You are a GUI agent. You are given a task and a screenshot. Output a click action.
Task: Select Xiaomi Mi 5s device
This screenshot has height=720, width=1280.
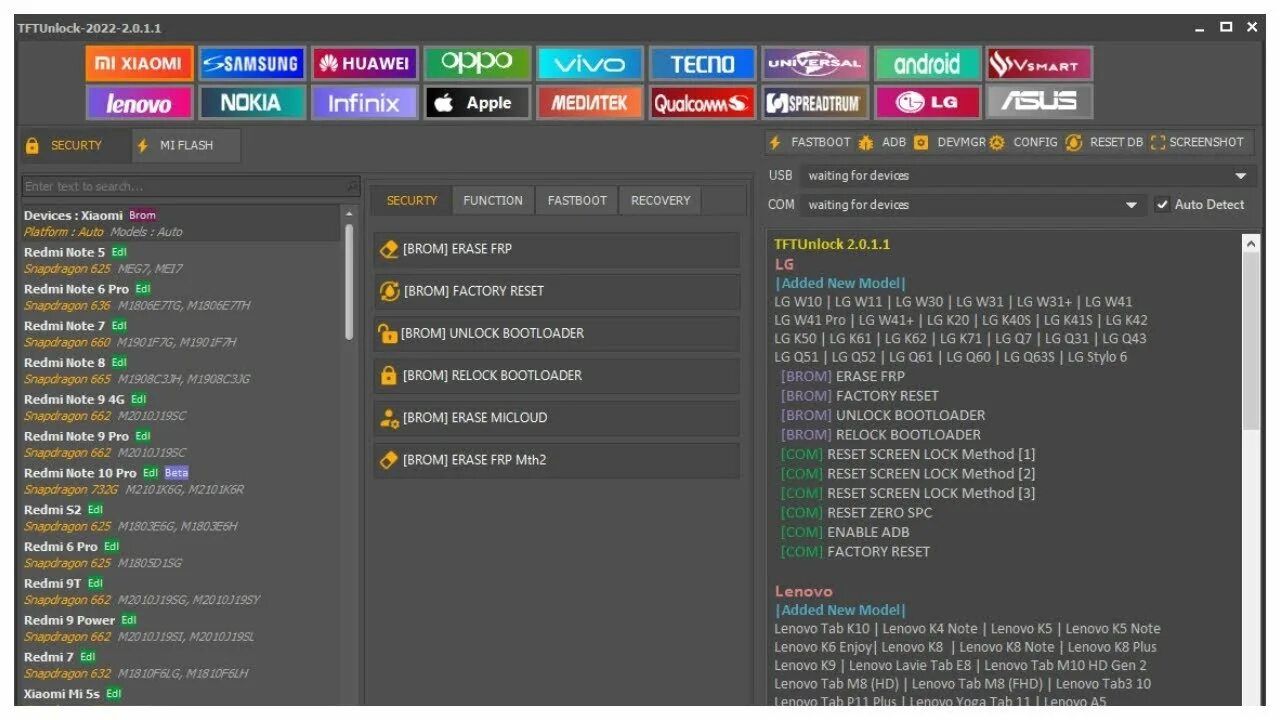(x=182, y=694)
